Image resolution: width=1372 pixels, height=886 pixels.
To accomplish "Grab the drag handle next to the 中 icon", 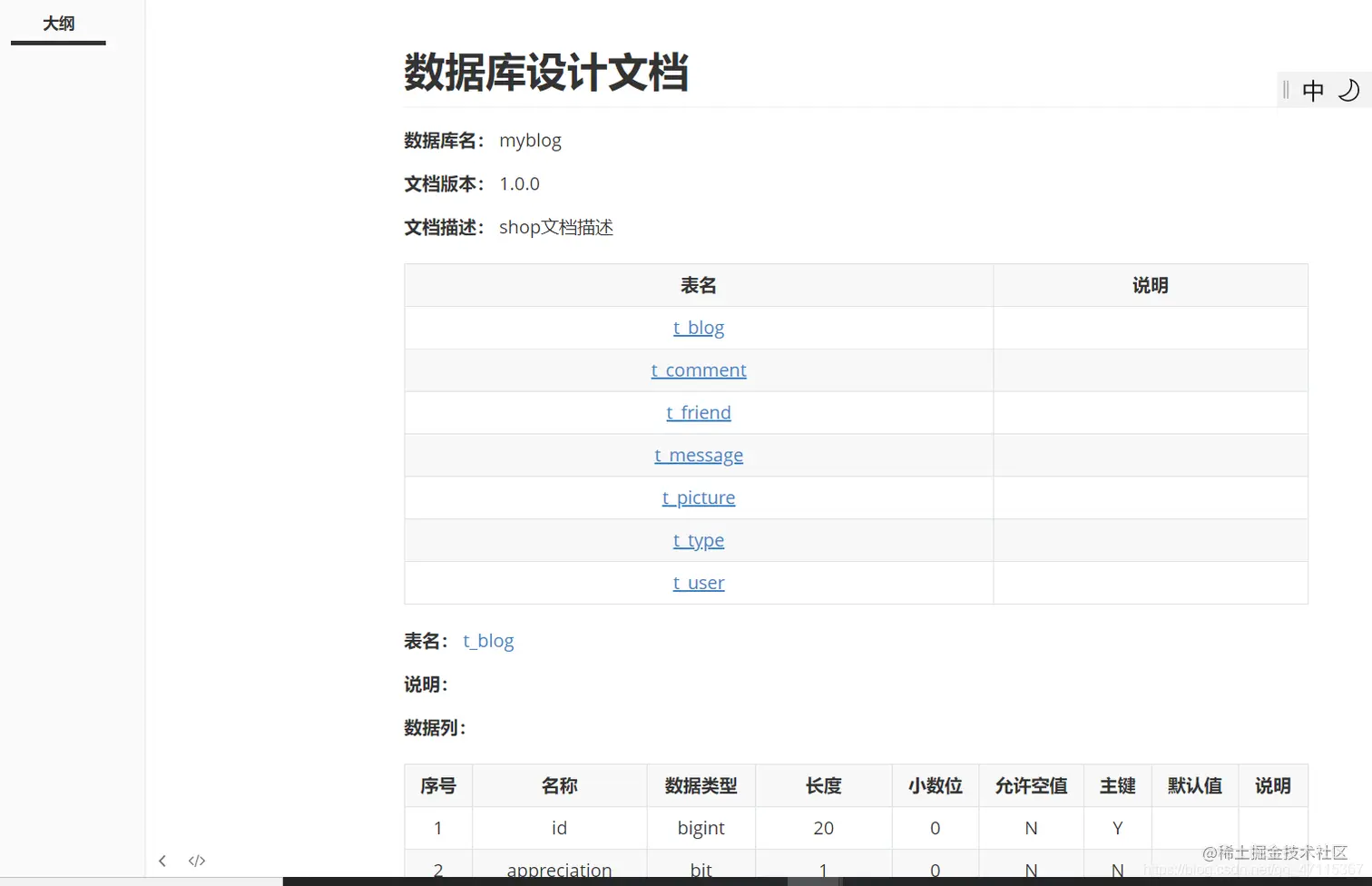I will pyautogui.click(x=1286, y=90).
